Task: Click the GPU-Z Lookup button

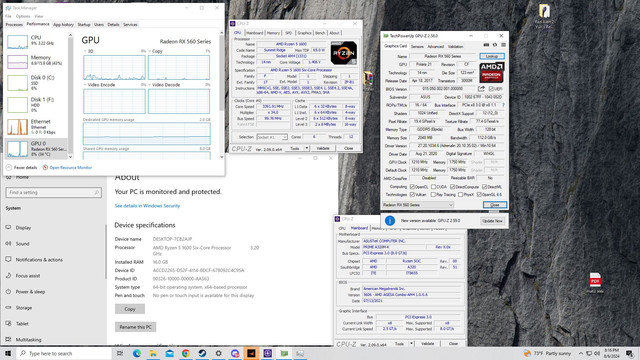Action: pos(492,56)
